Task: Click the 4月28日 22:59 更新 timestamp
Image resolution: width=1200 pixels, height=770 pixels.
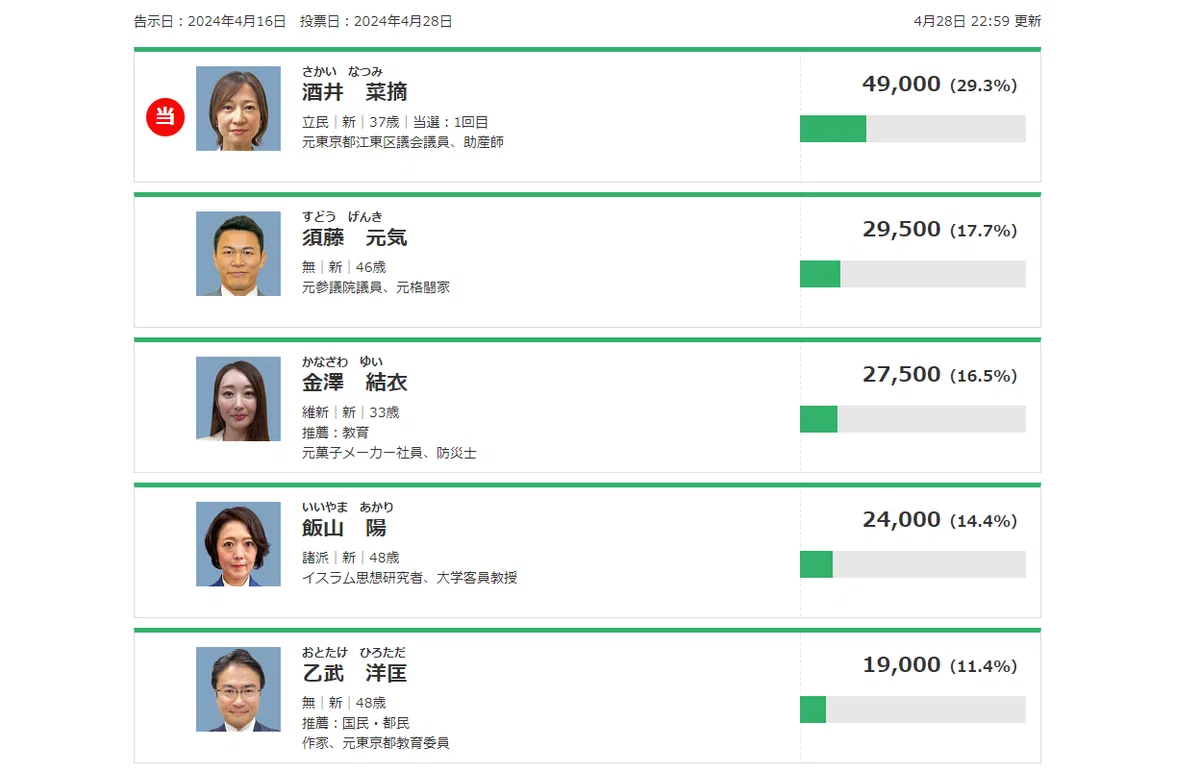Action: pyautogui.click(x=977, y=21)
